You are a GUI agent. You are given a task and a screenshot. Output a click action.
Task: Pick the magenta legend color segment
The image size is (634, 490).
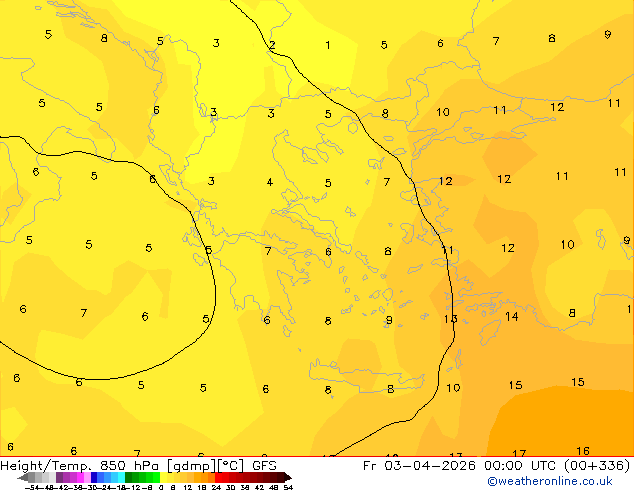pos(80,477)
